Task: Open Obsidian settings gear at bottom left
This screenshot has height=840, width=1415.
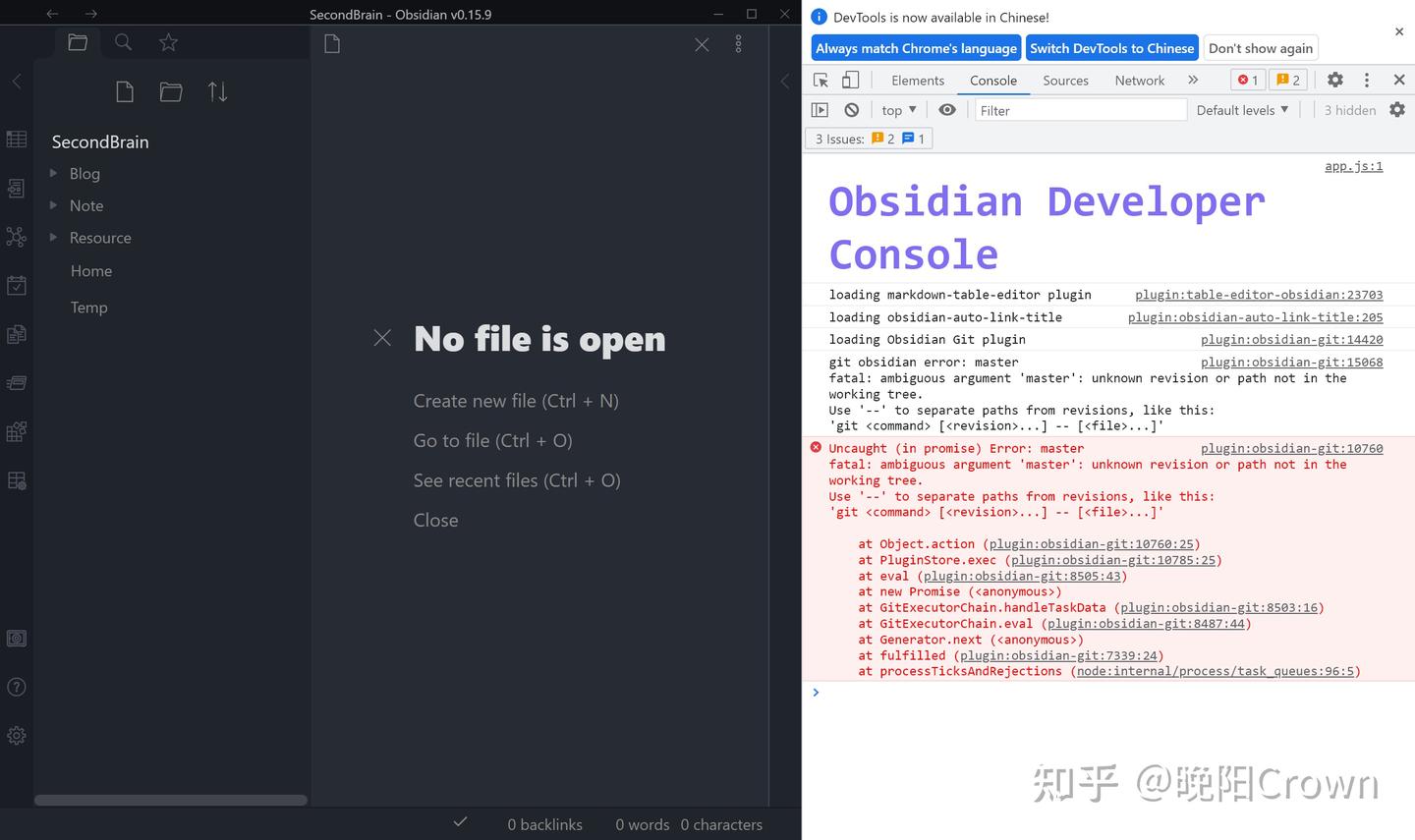Action: (16, 735)
